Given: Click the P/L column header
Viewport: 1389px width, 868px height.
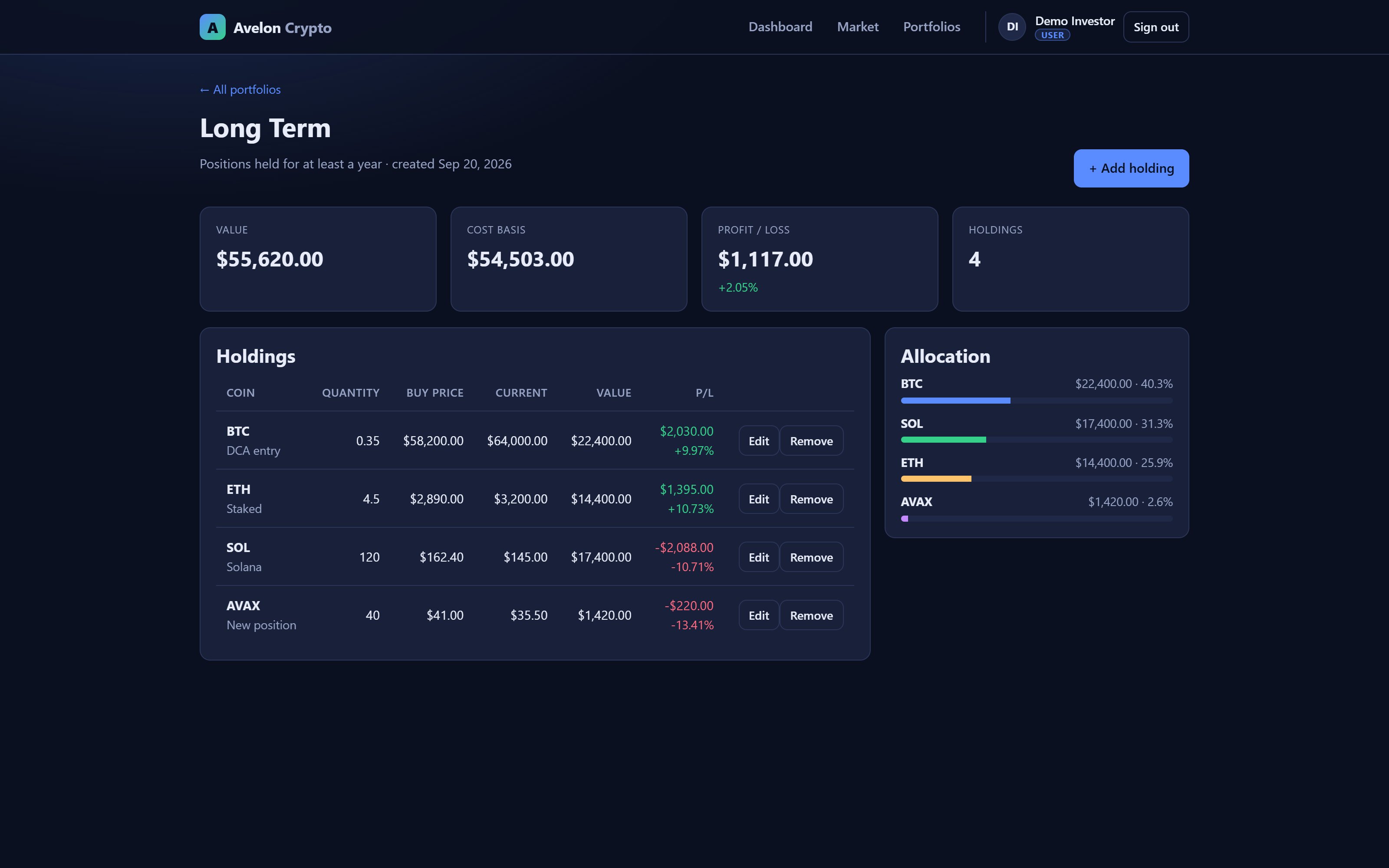Looking at the screenshot, I should [704, 393].
